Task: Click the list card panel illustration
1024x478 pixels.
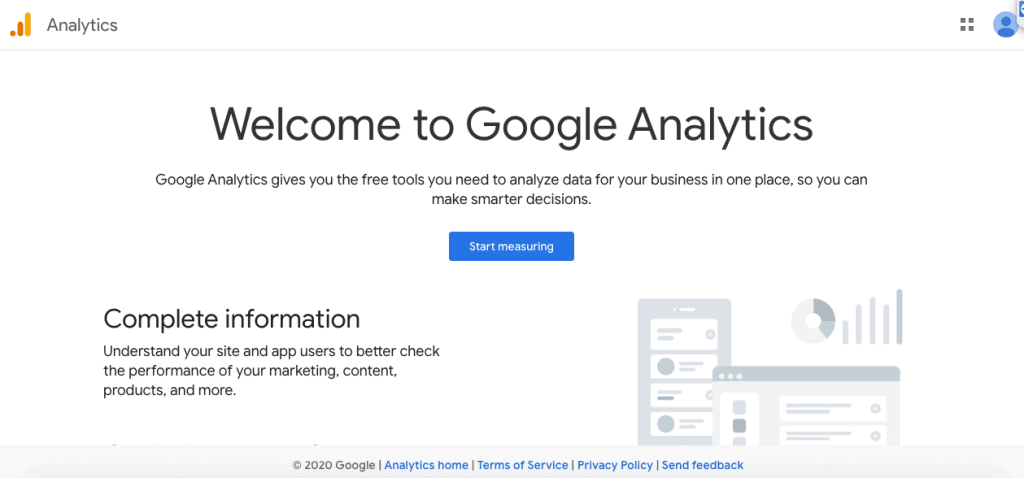Action: pos(683,365)
